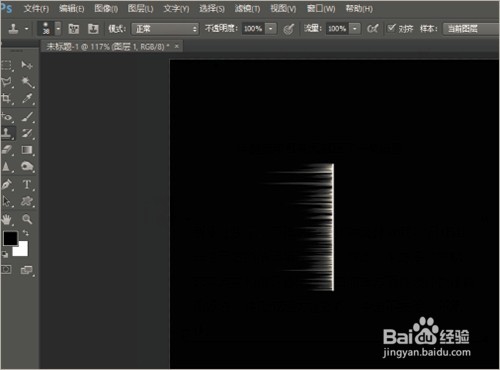500x370 pixels.
Task: Change the screen mode
Action: pos(27,270)
